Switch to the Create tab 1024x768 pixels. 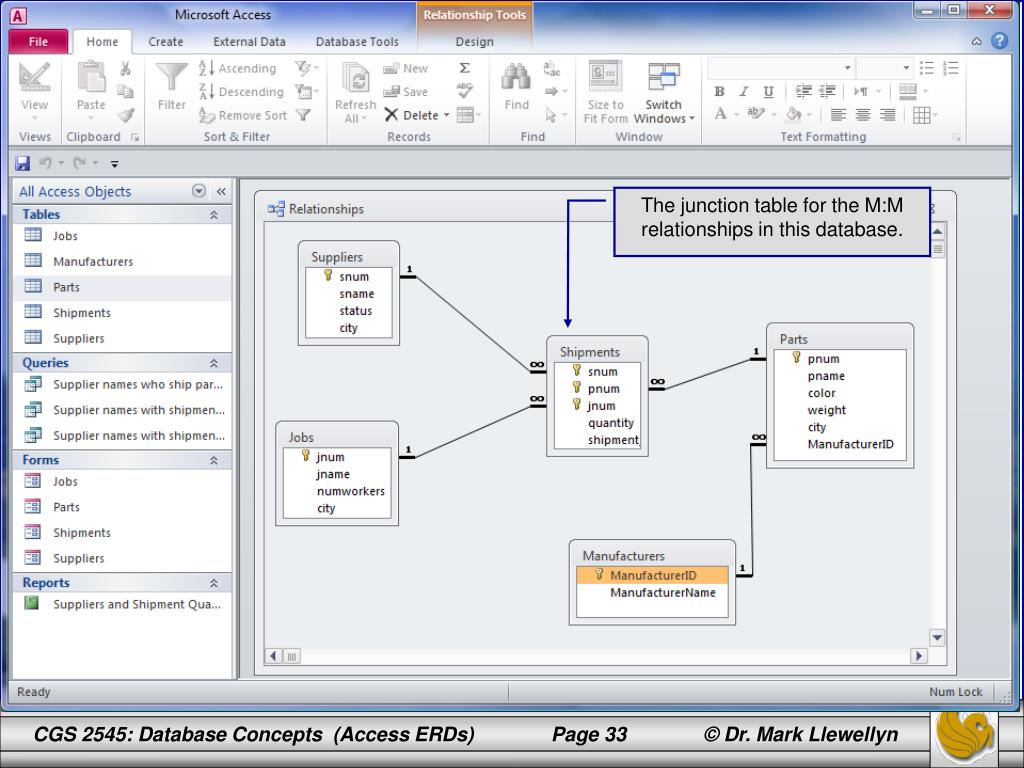coord(166,41)
